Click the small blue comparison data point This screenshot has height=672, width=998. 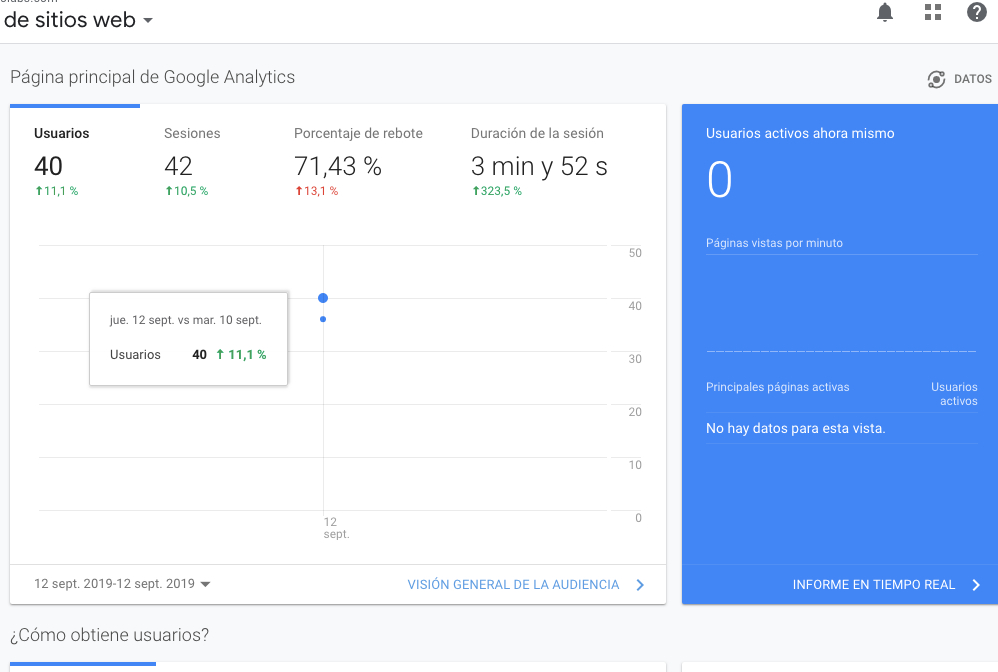click(323, 319)
